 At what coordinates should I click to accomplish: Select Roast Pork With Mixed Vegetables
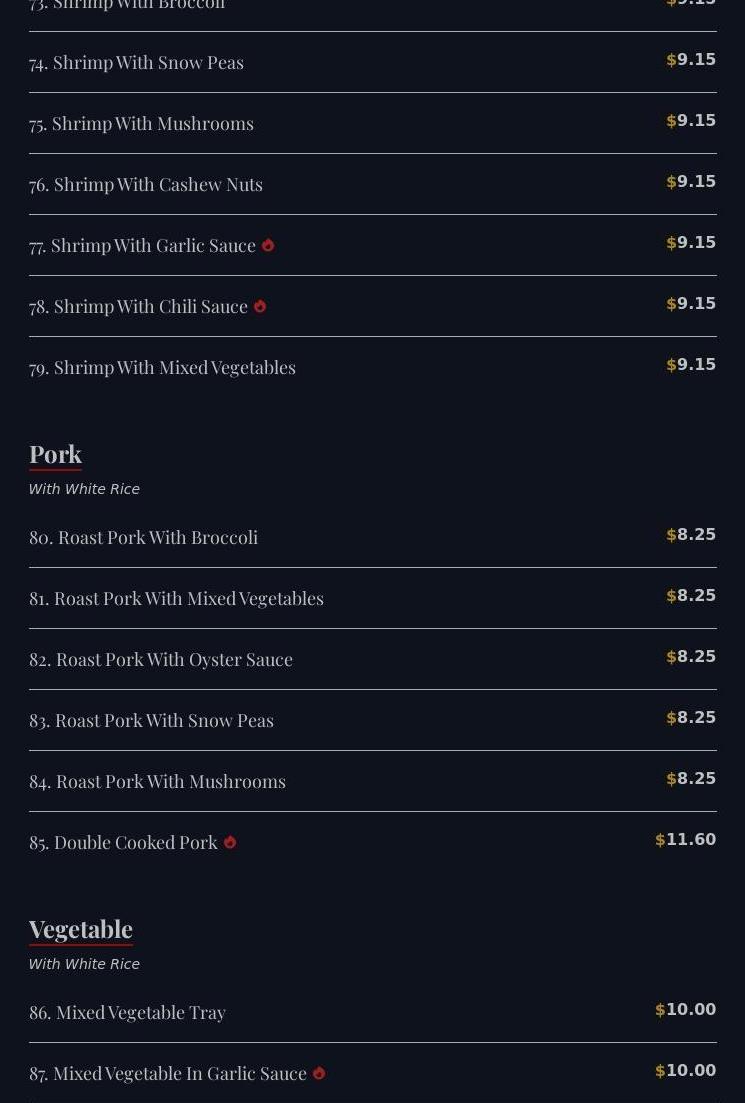pyautogui.click(x=176, y=598)
